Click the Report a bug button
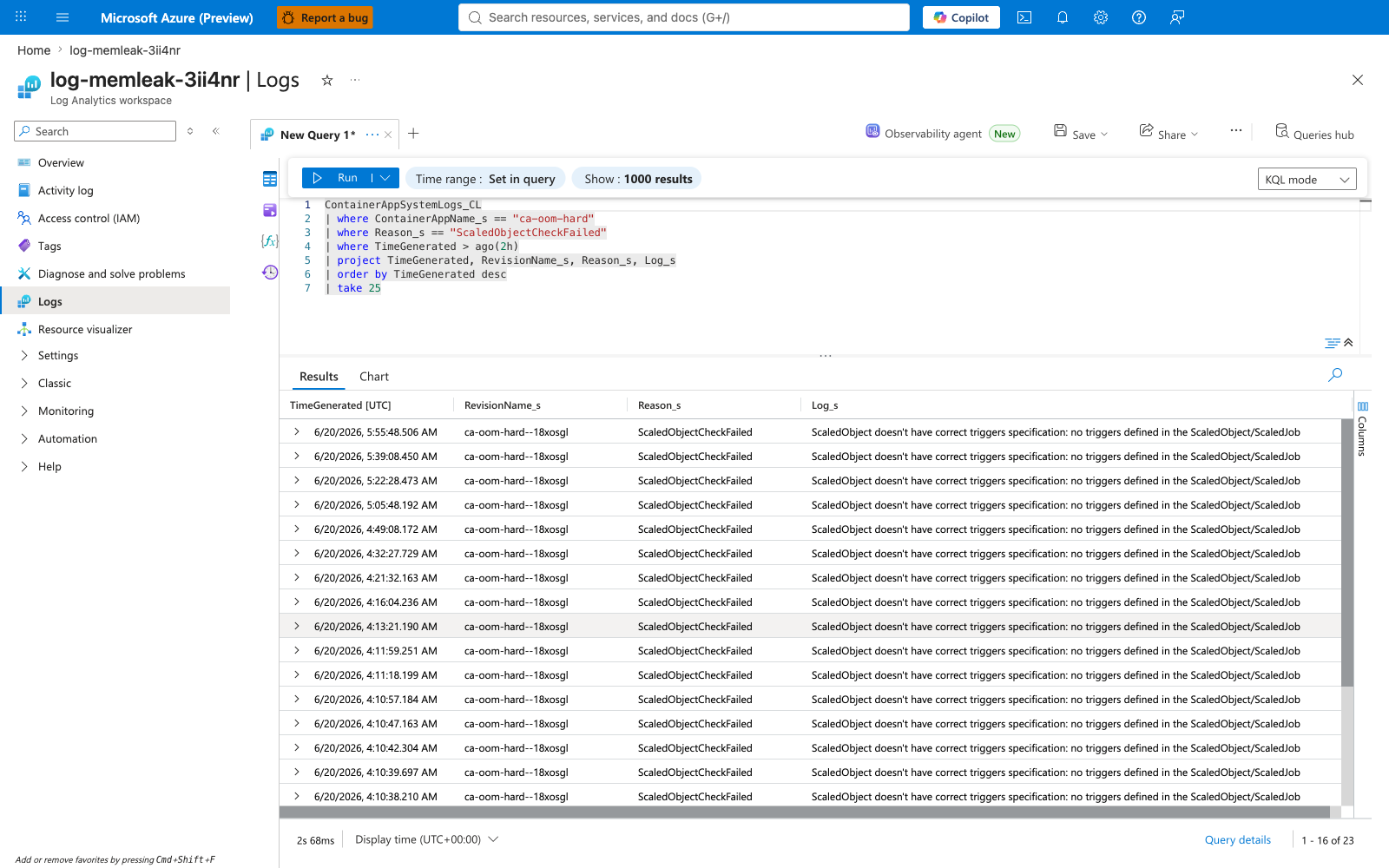Screen dimensions: 1389x868 click(325, 17)
